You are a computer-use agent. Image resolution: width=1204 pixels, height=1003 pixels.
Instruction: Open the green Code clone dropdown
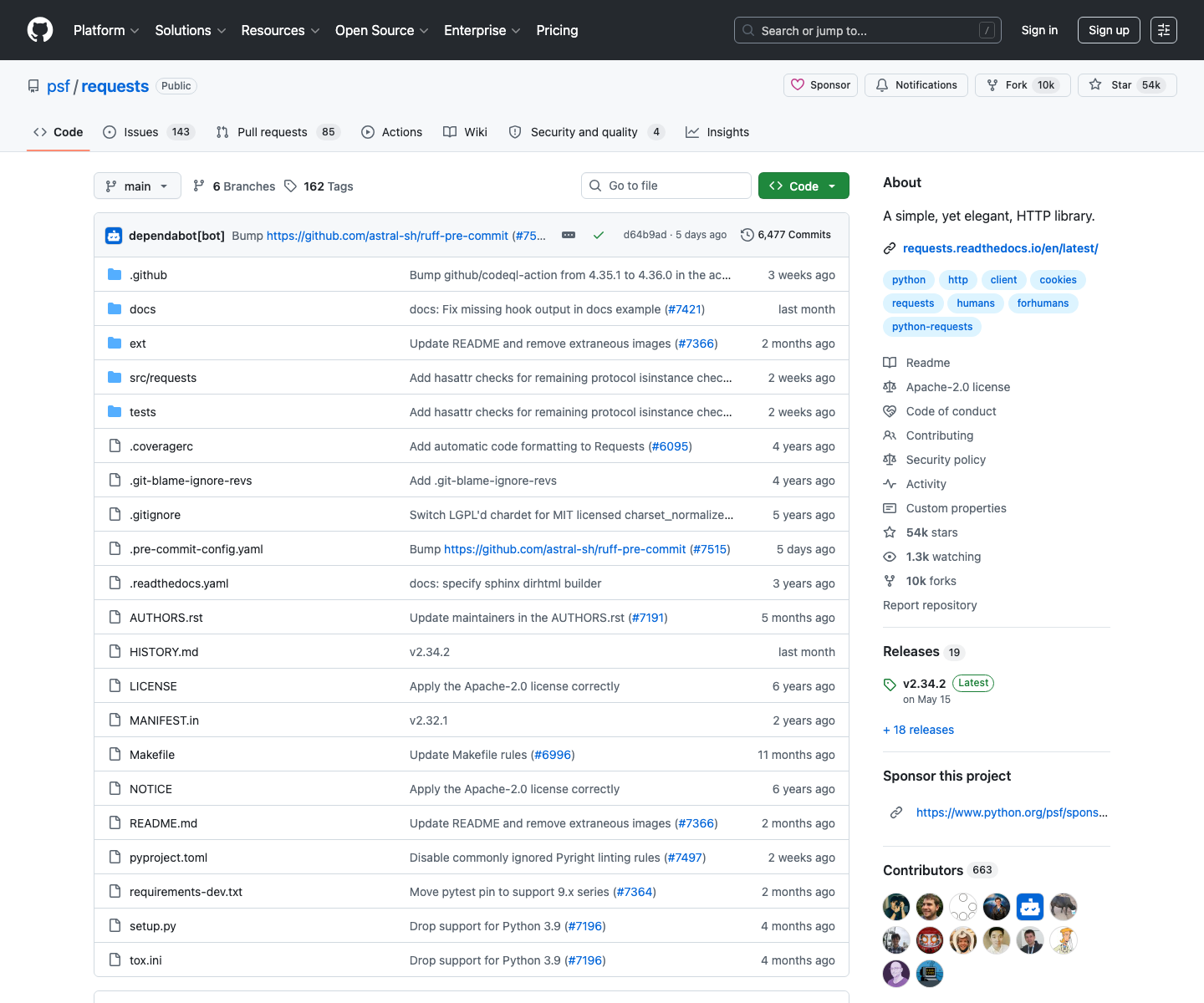pyautogui.click(x=804, y=186)
